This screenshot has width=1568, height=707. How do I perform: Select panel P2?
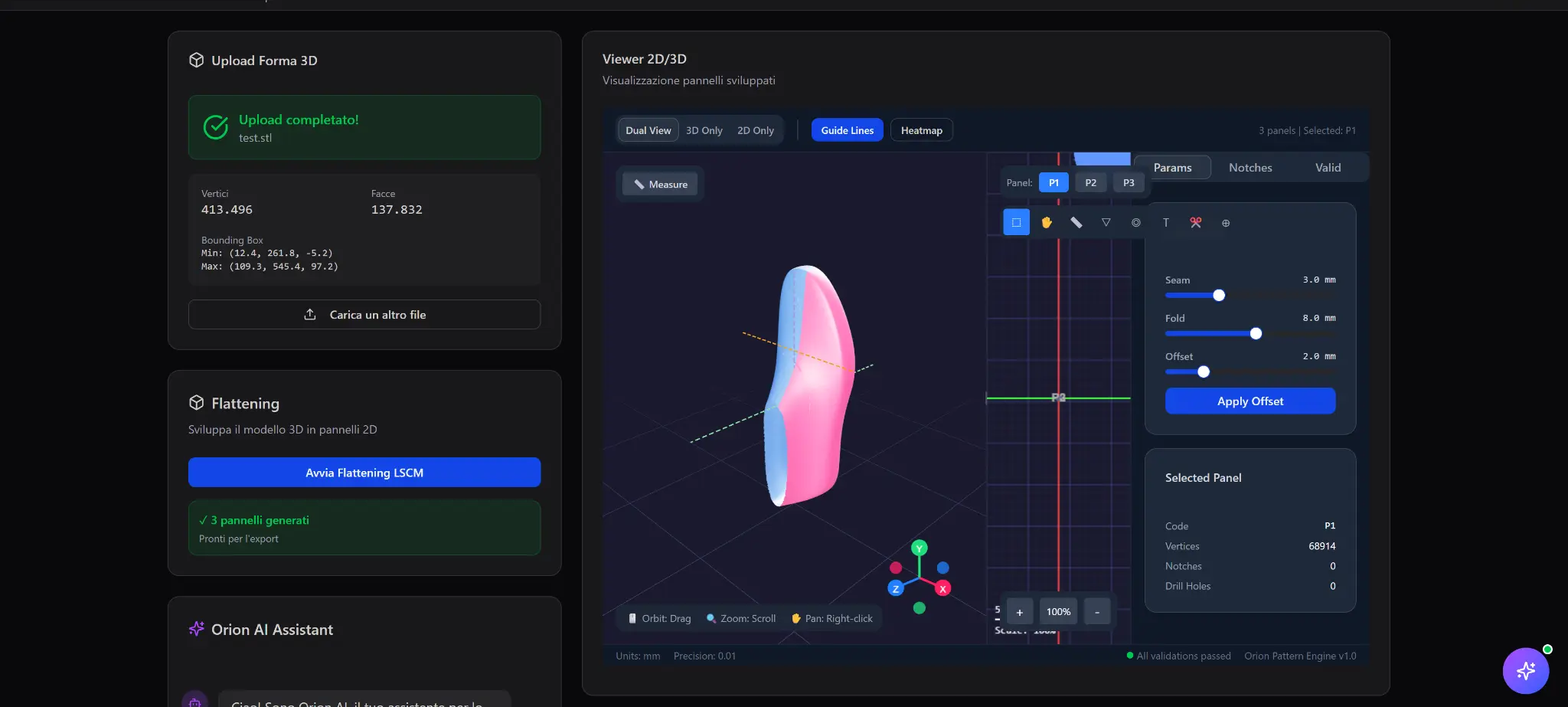[x=1090, y=183]
